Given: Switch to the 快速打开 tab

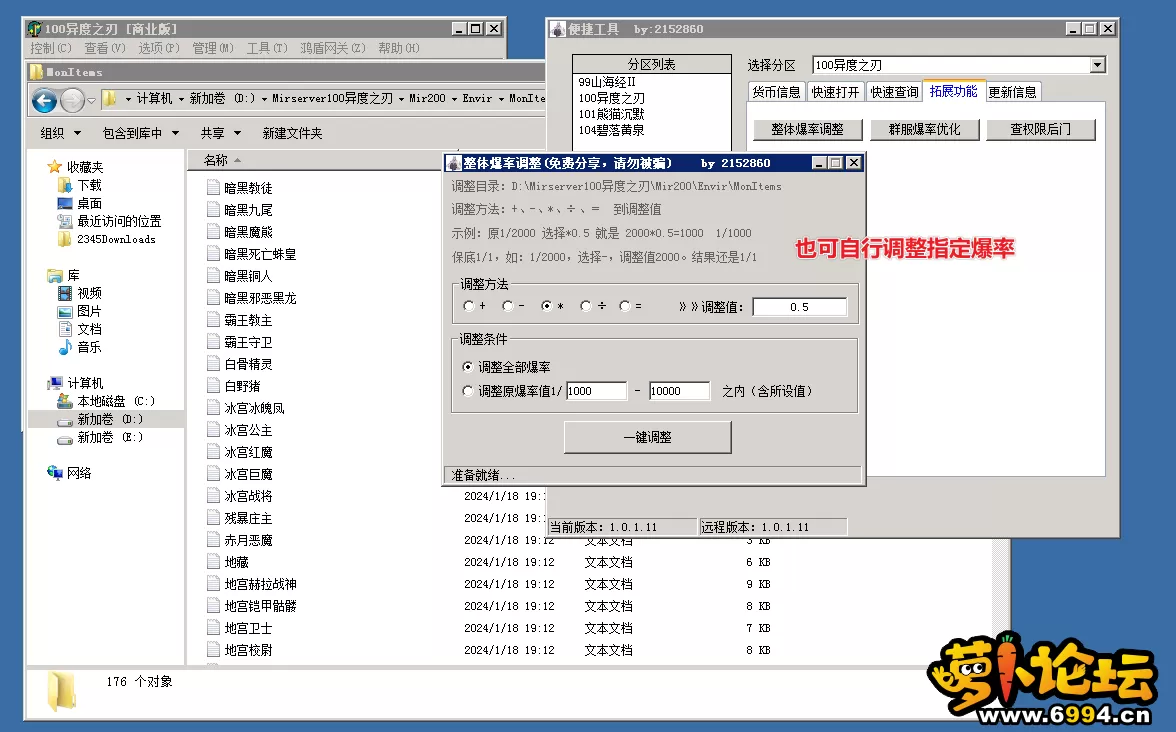Looking at the screenshot, I should pyautogui.click(x=835, y=92).
